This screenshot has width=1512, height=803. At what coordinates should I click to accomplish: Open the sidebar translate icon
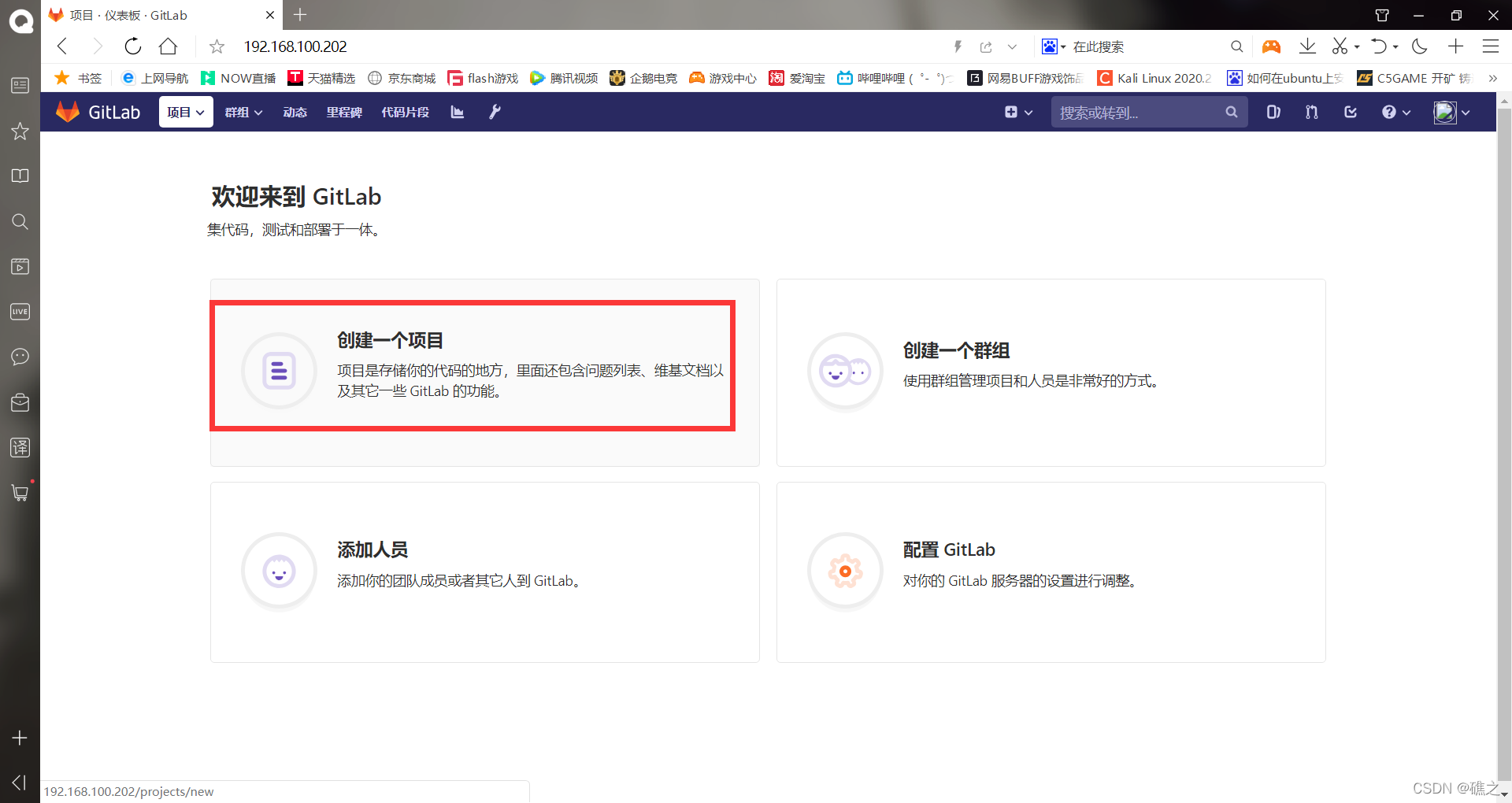20,447
